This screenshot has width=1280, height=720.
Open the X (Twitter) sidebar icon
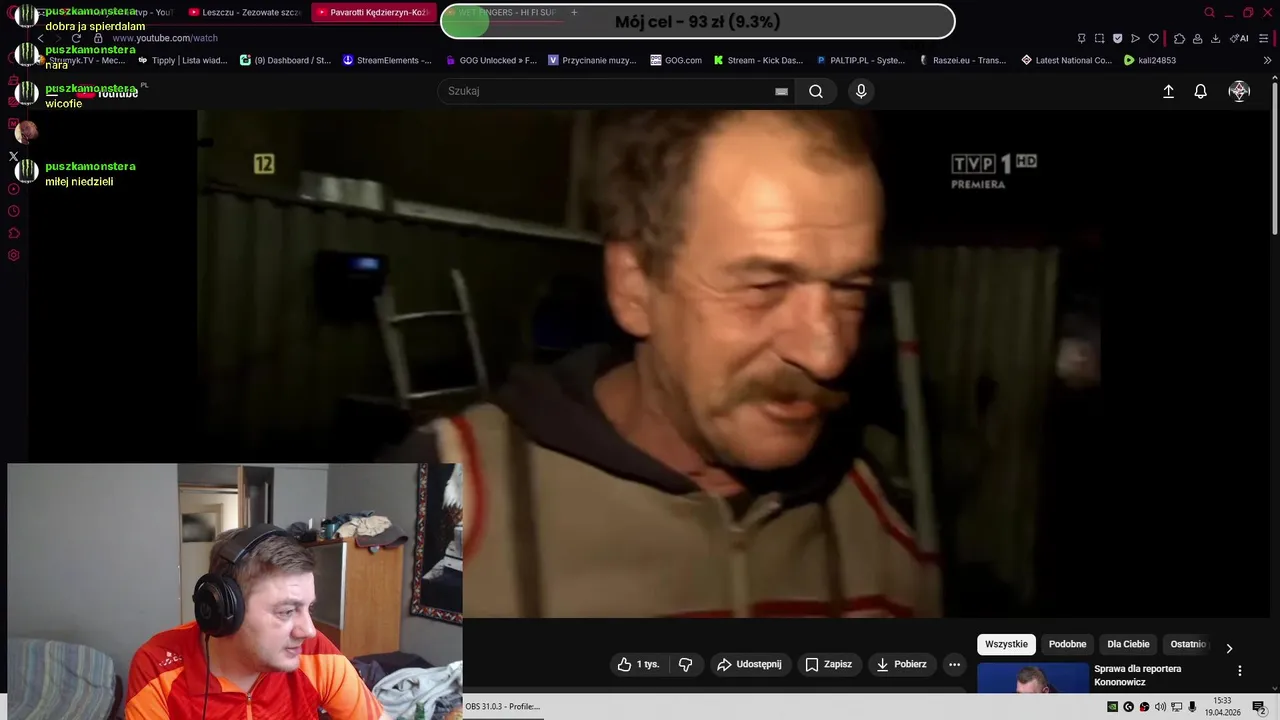(x=13, y=156)
